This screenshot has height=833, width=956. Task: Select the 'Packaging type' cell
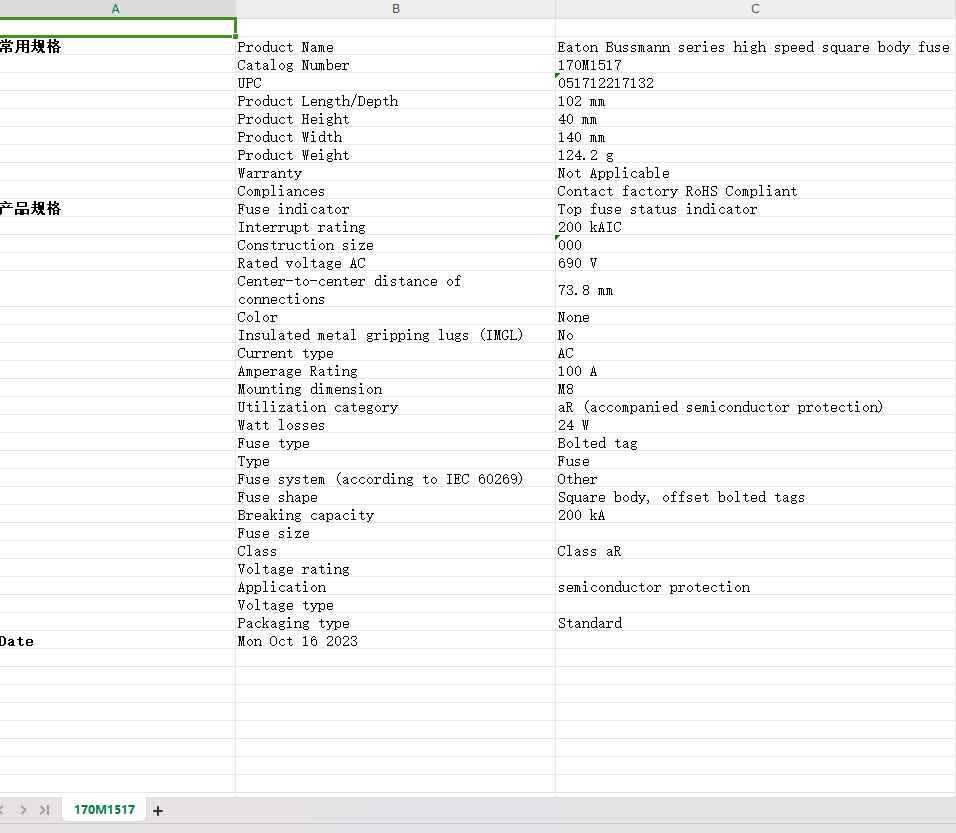(396, 623)
